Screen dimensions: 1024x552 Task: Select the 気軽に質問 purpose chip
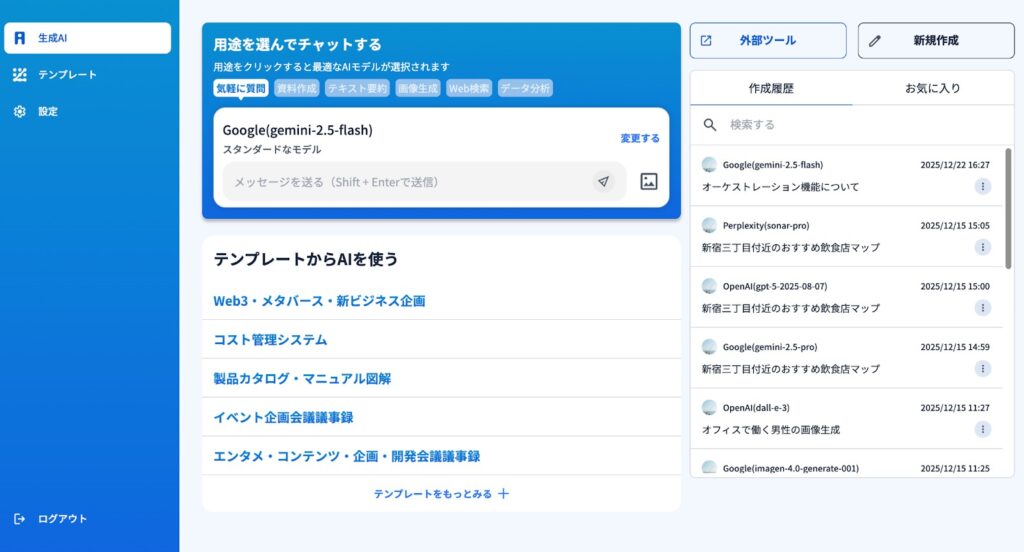[x=241, y=88]
